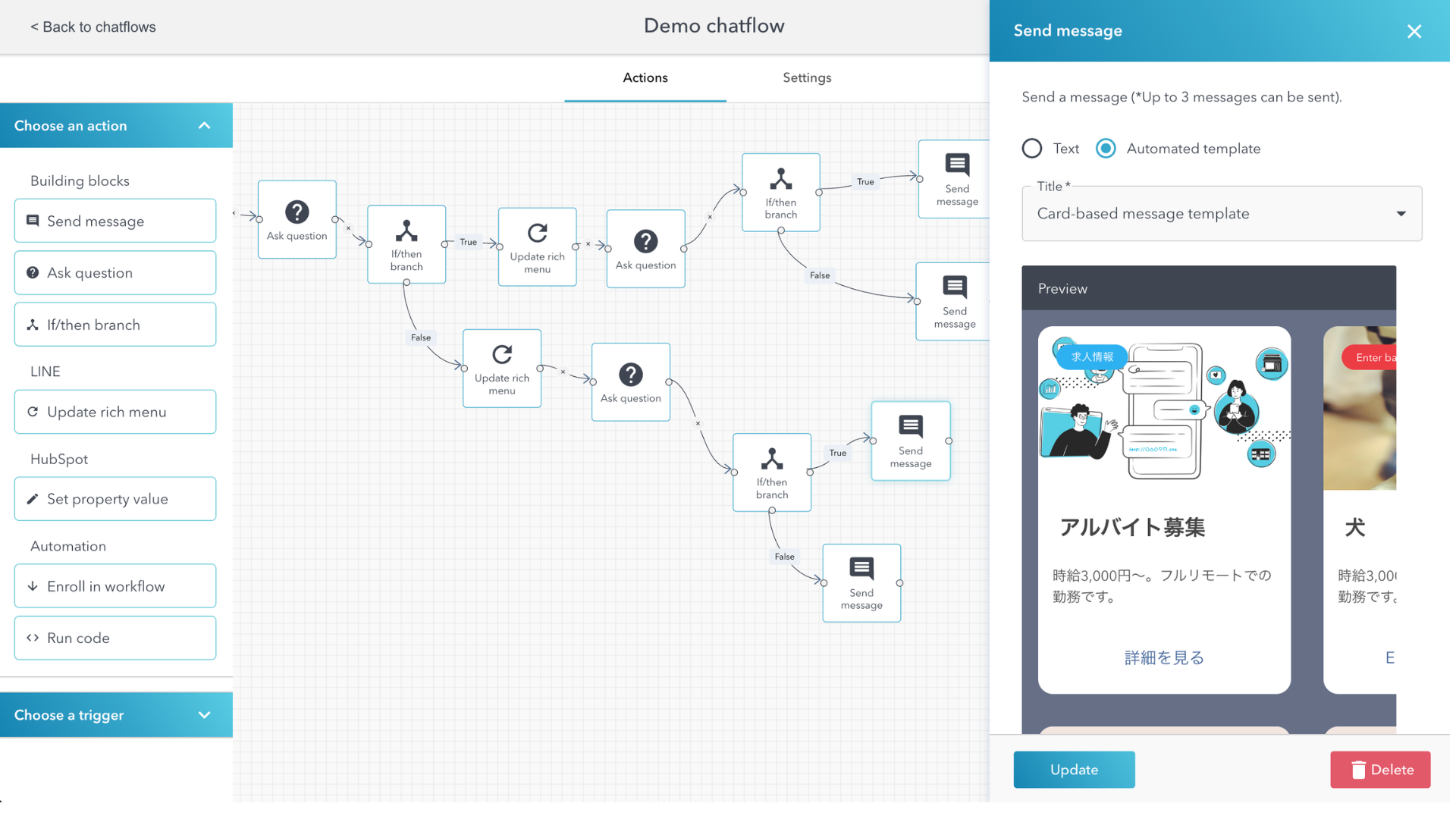Viewport: 1456px width, 819px height.
Task: Select the Set property value HubSpot action
Action: (x=115, y=498)
